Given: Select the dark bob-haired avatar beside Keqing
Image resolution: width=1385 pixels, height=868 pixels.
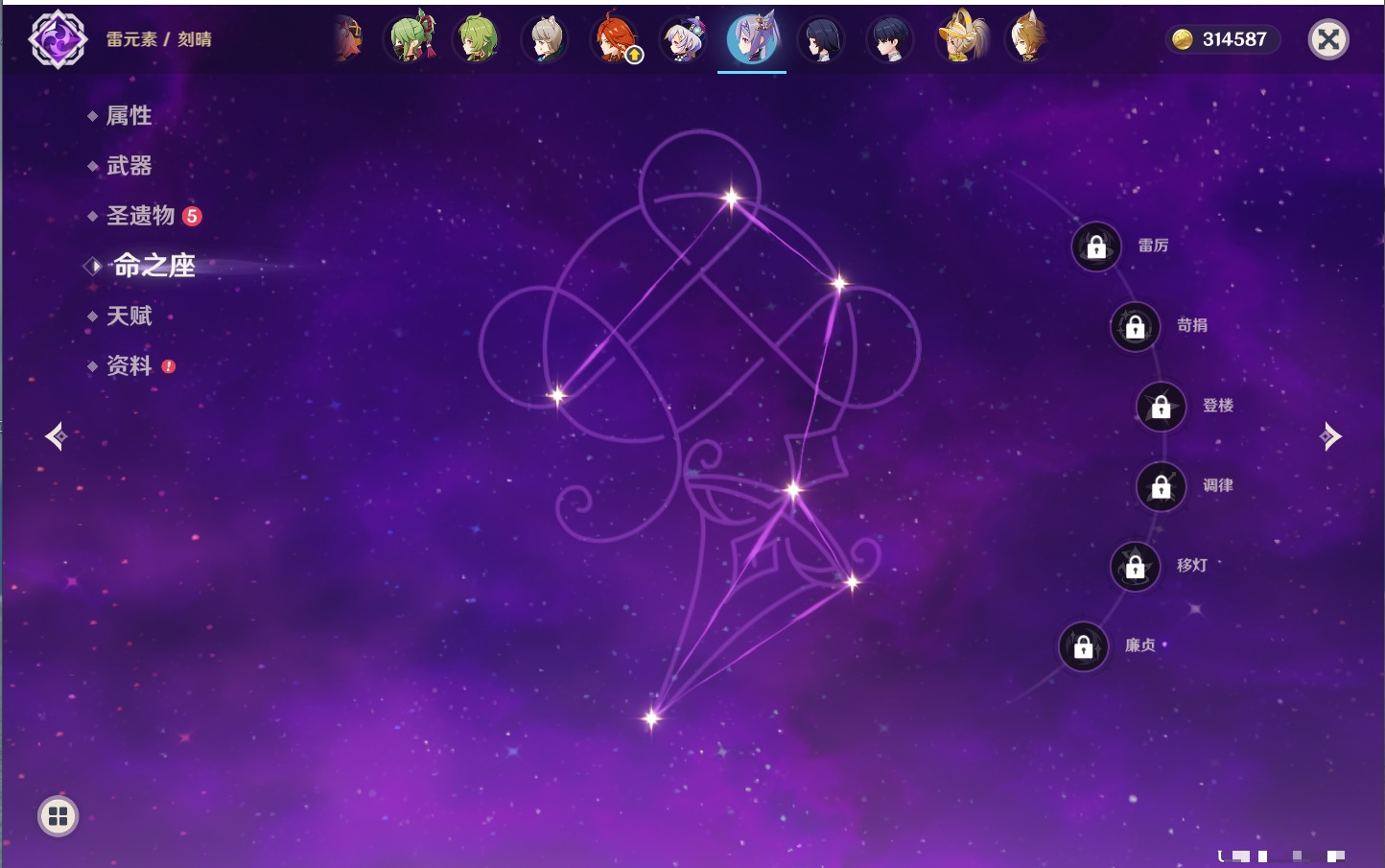Looking at the screenshot, I should 821,39.
